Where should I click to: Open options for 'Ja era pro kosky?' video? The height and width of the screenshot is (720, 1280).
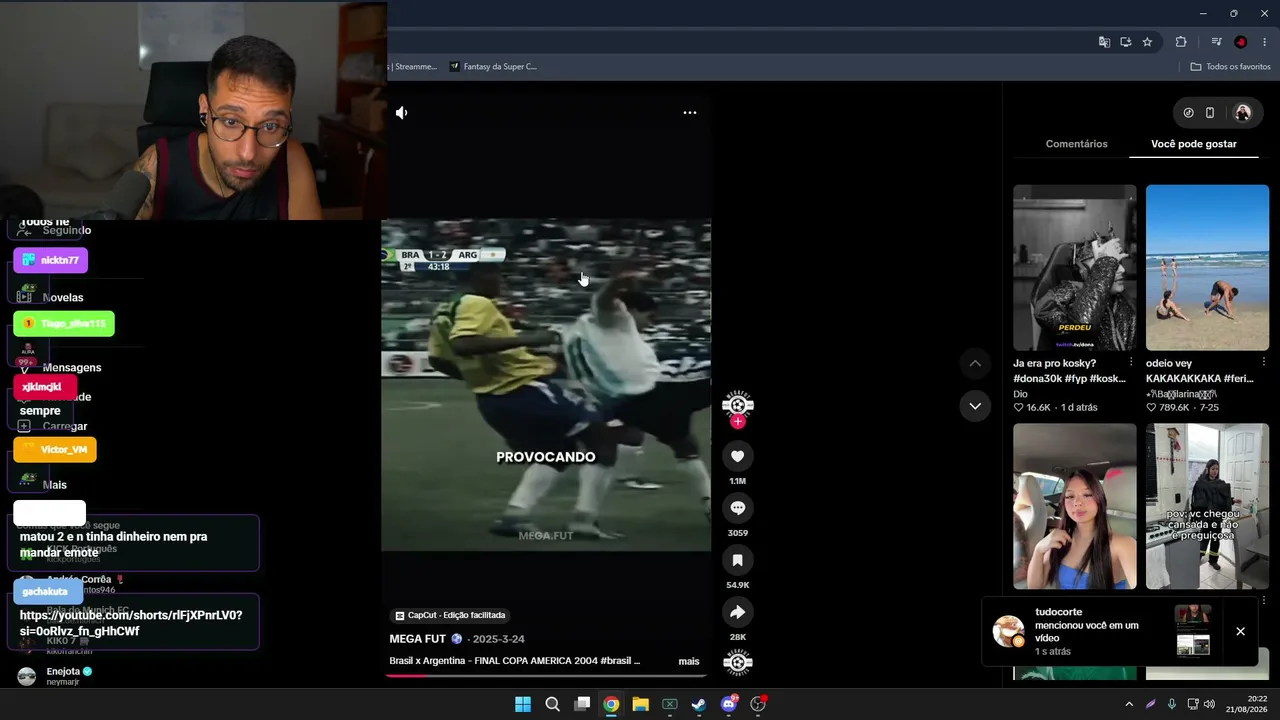pyautogui.click(x=1131, y=362)
